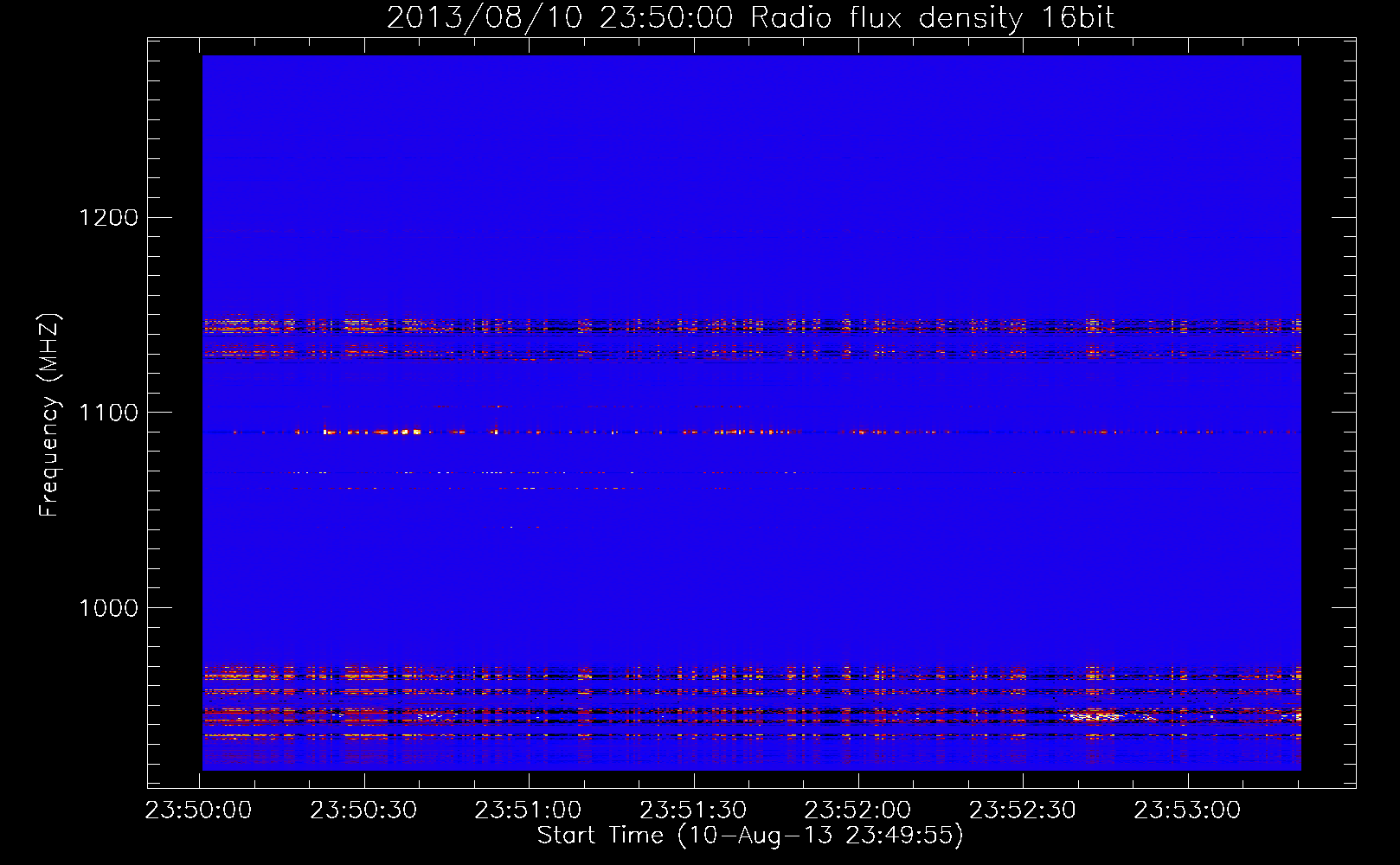Click the 23:51:30 time tick label
Screen dimensions: 1400x865
click(693, 811)
